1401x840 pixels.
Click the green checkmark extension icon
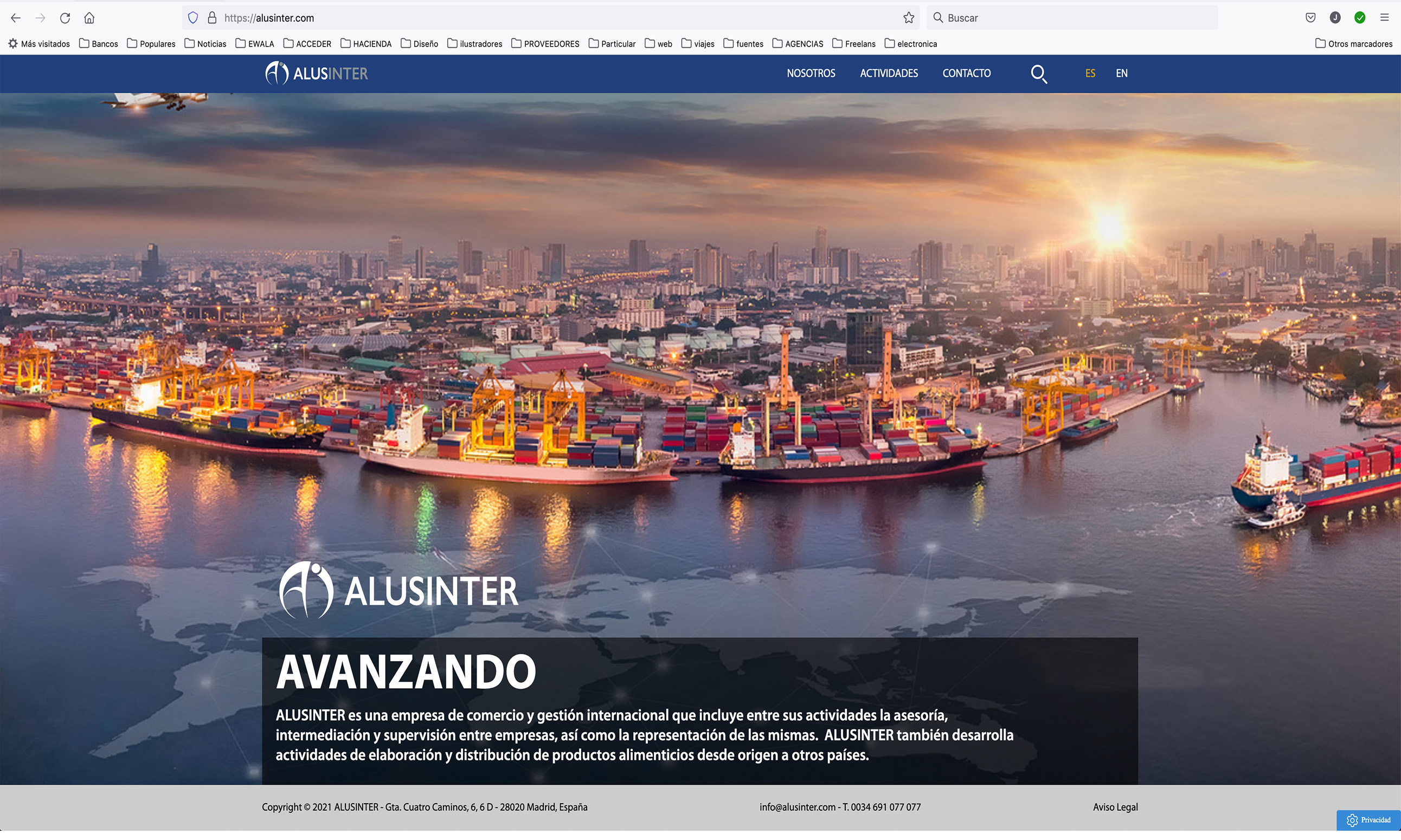pos(1359,18)
